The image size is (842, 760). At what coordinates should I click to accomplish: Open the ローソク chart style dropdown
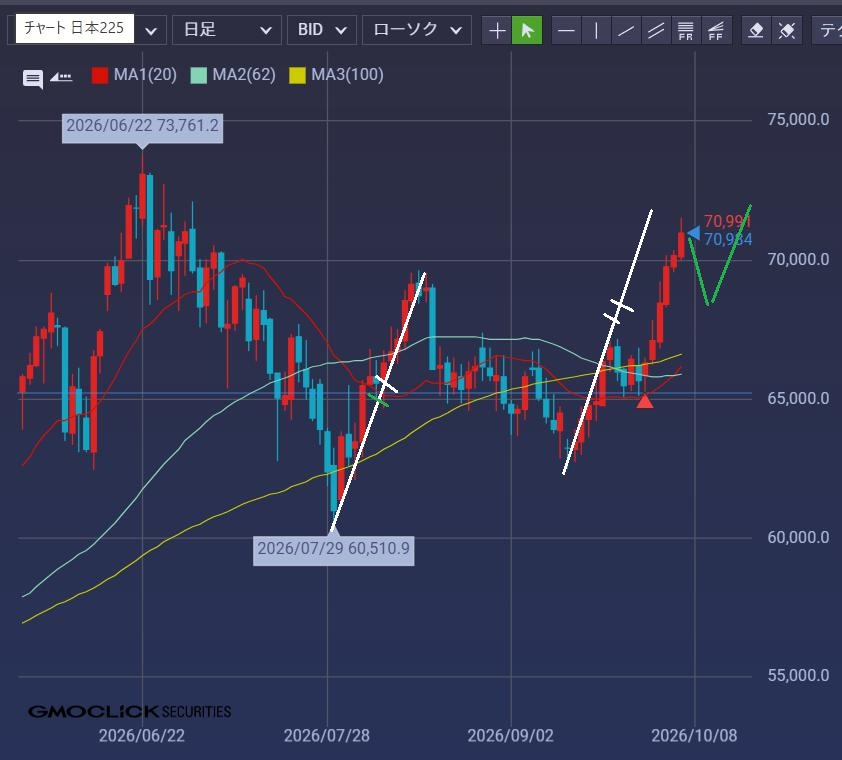point(417,30)
